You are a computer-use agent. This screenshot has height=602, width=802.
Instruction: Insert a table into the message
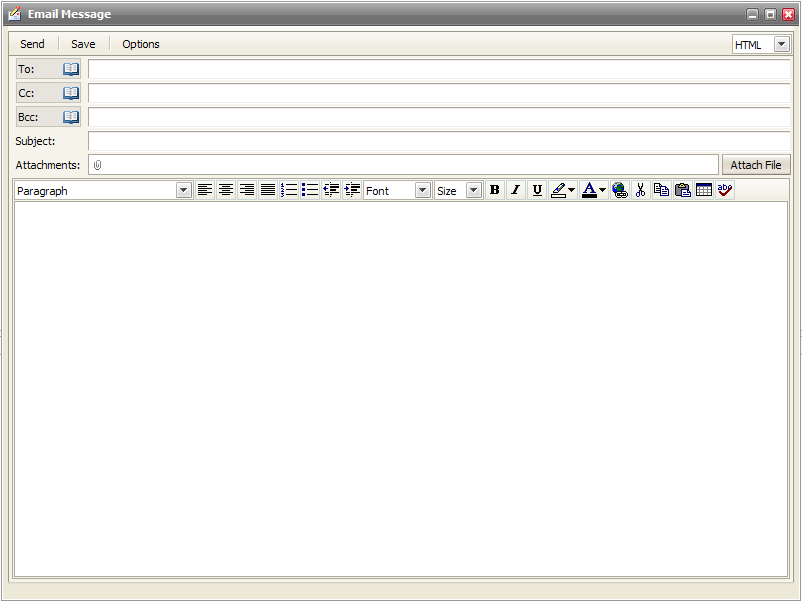point(704,190)
